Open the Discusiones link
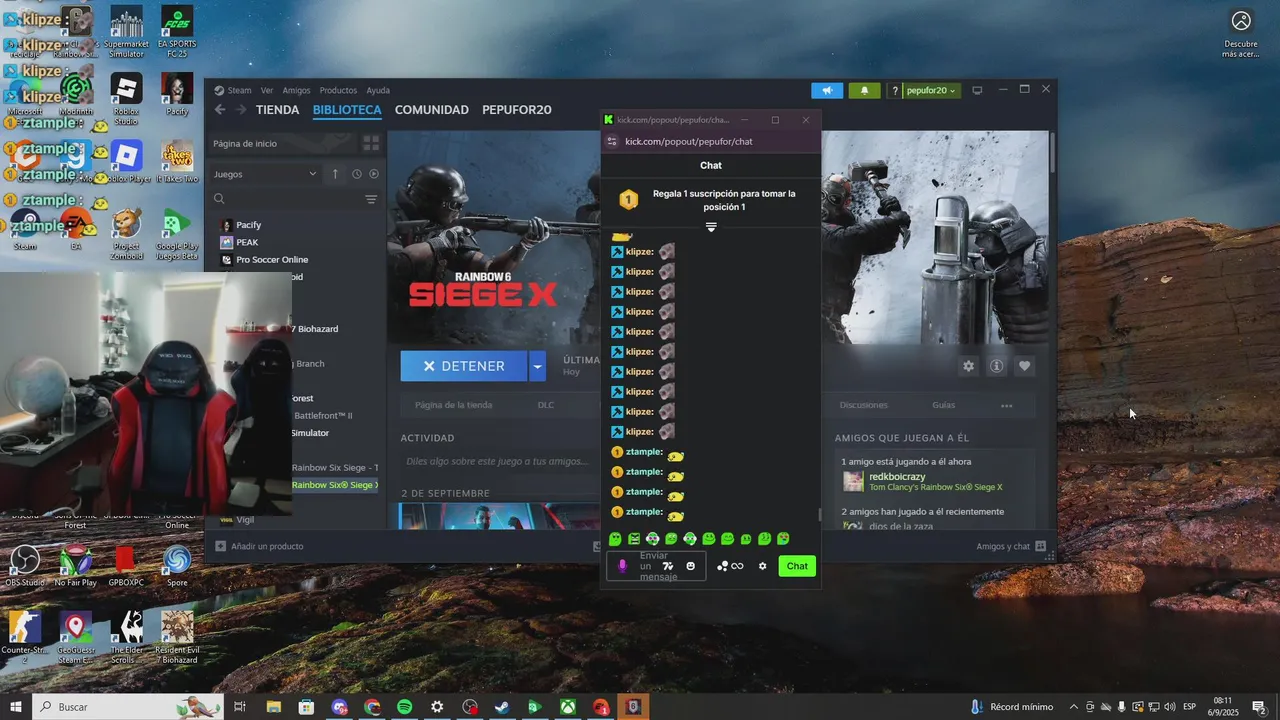Image resolution: width=1280 pixels, height=720 pixels. [x=863, y=405]
